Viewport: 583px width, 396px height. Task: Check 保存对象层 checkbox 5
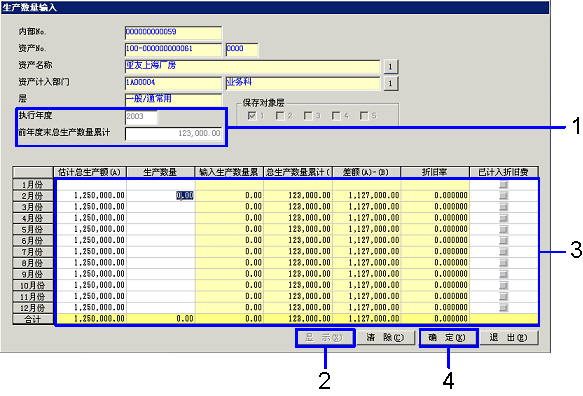(364, 116)
